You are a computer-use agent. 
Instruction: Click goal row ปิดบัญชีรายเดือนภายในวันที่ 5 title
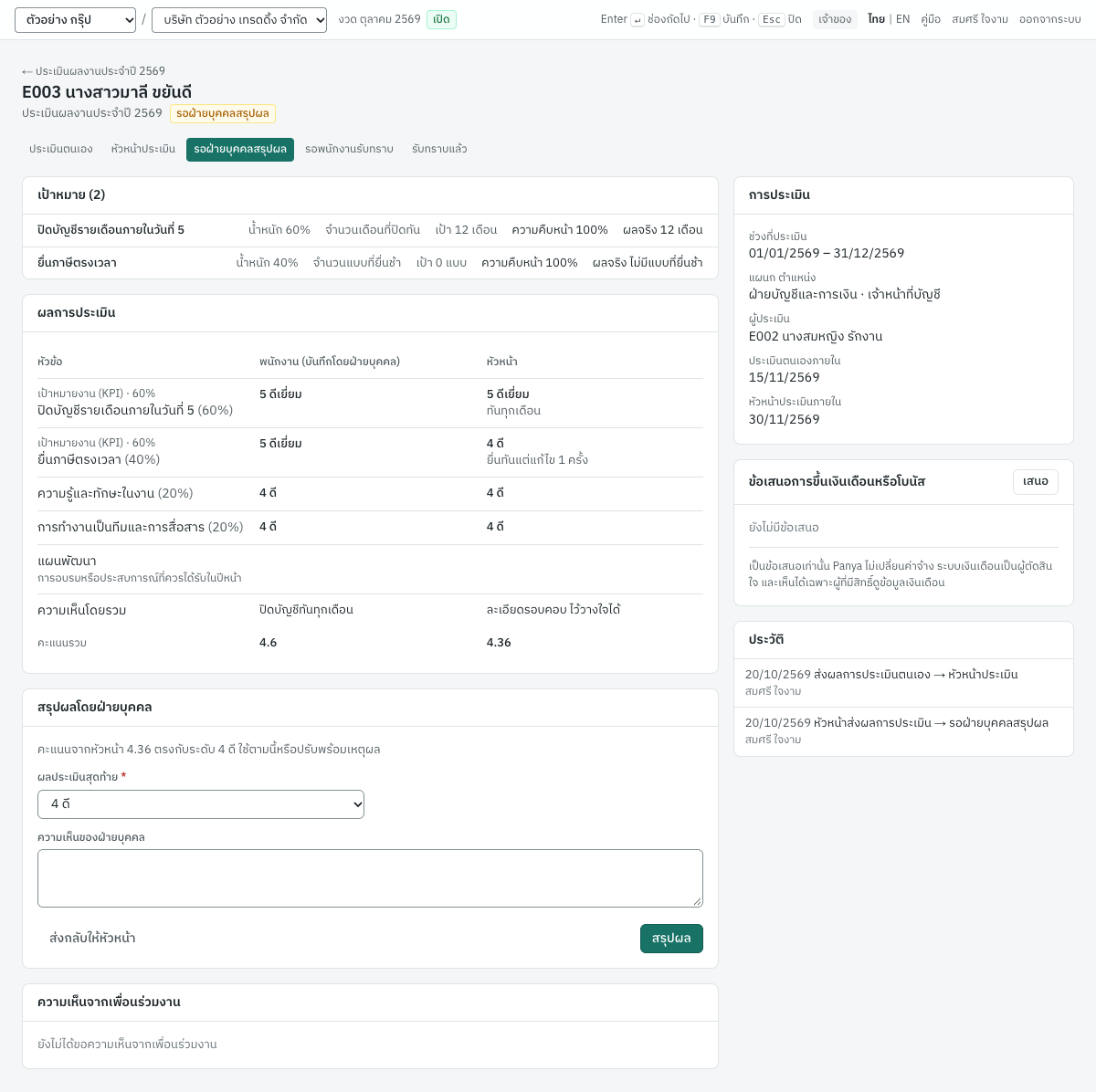pyautogui.click(x=111, y=230)
